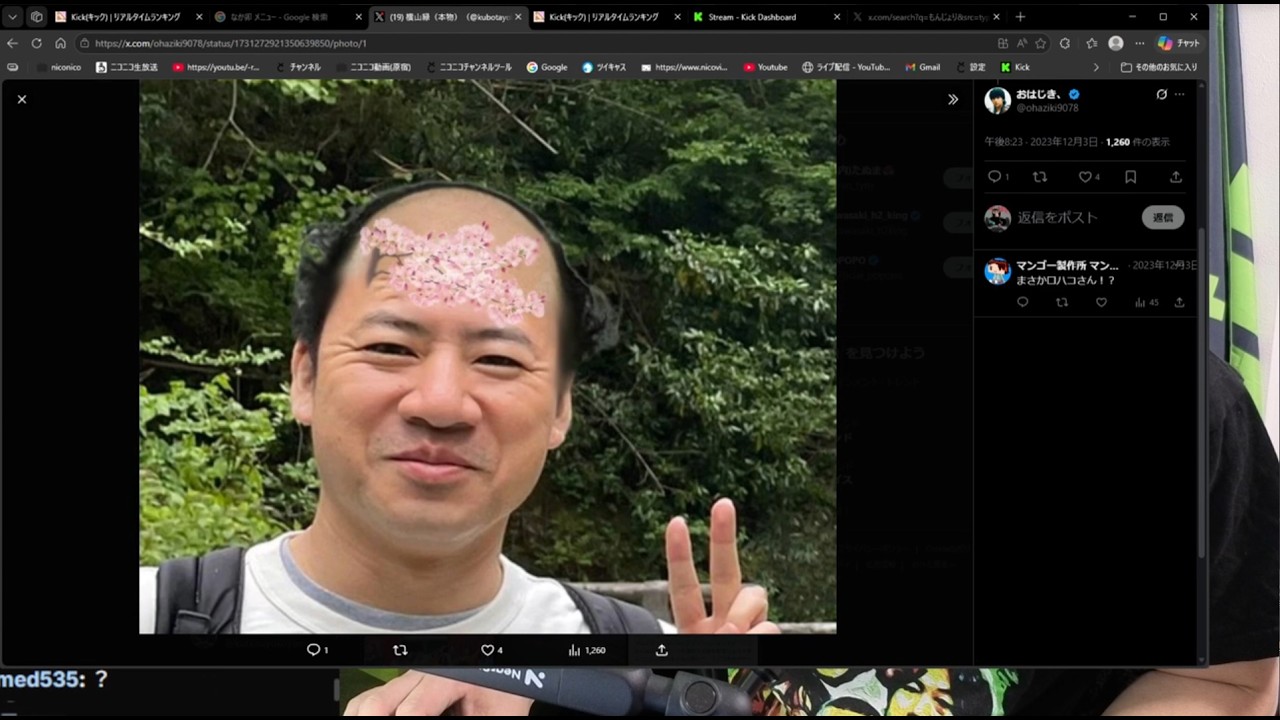The image size is (1280, 720).
Task: Open the favorites list icon in toolbar
Action: (x=1091, y=43)
